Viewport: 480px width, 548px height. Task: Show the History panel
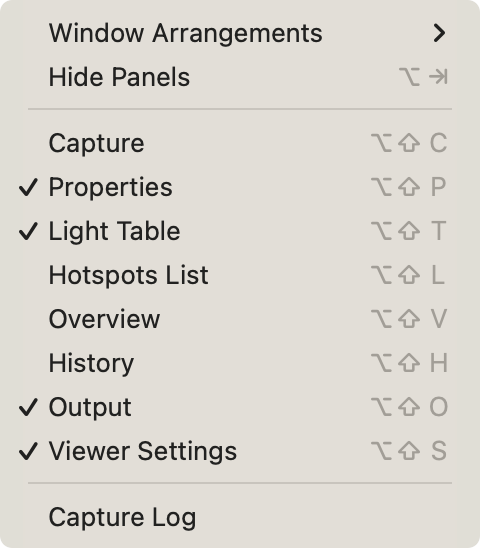pos(240,363)
